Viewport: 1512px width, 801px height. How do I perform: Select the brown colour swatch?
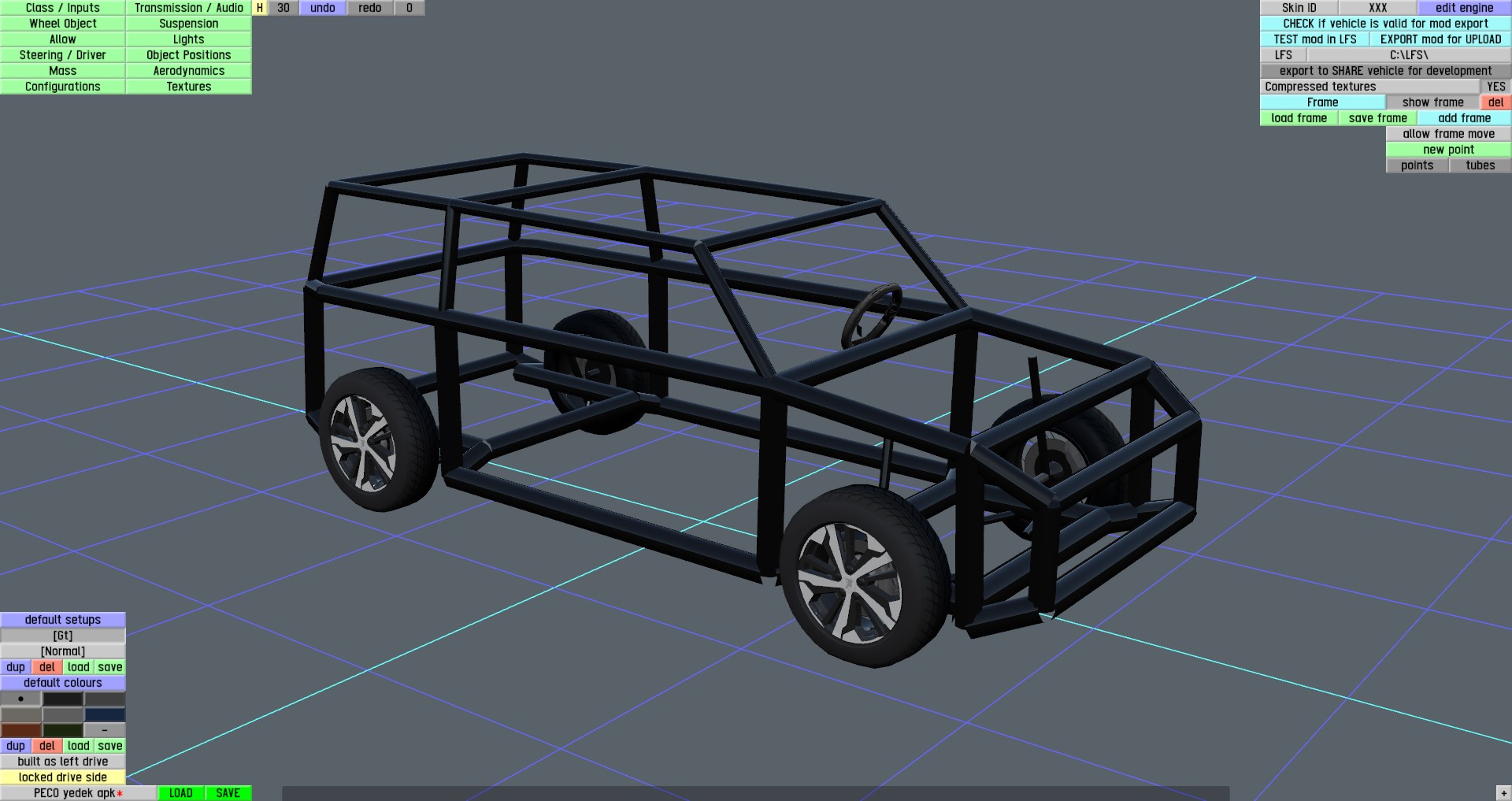(20, 730)
